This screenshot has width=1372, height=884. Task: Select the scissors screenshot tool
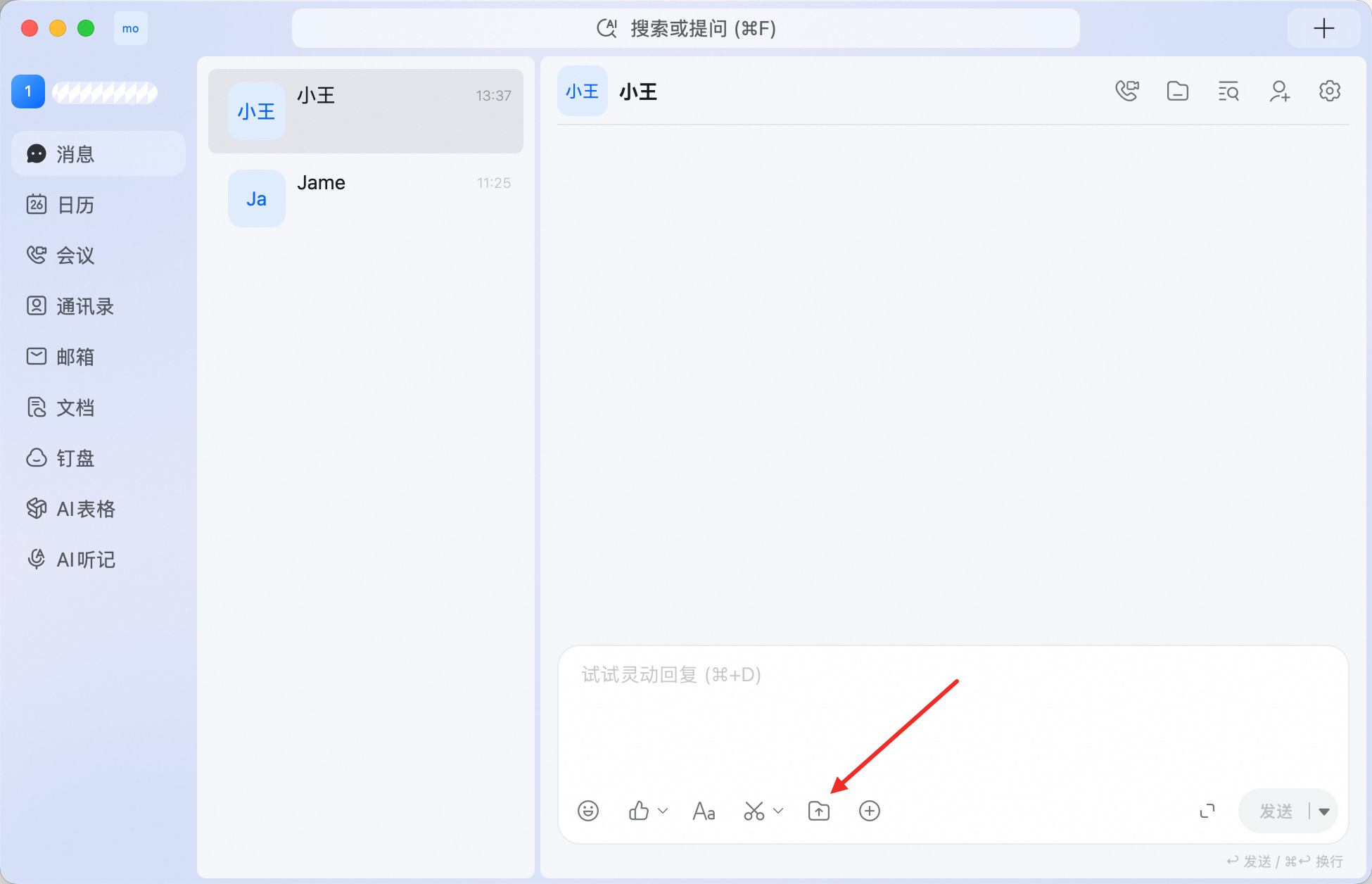(754, 811)
